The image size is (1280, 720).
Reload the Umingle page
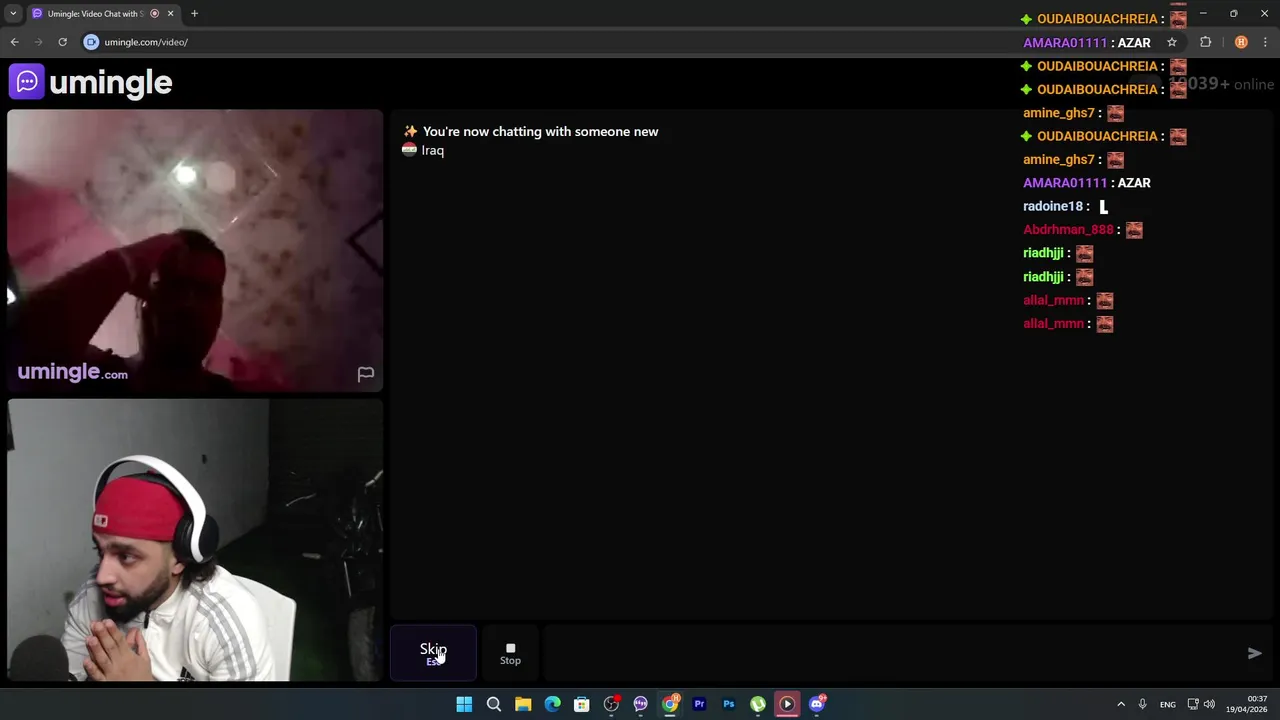pyautogui.click(x=62, y=42)
